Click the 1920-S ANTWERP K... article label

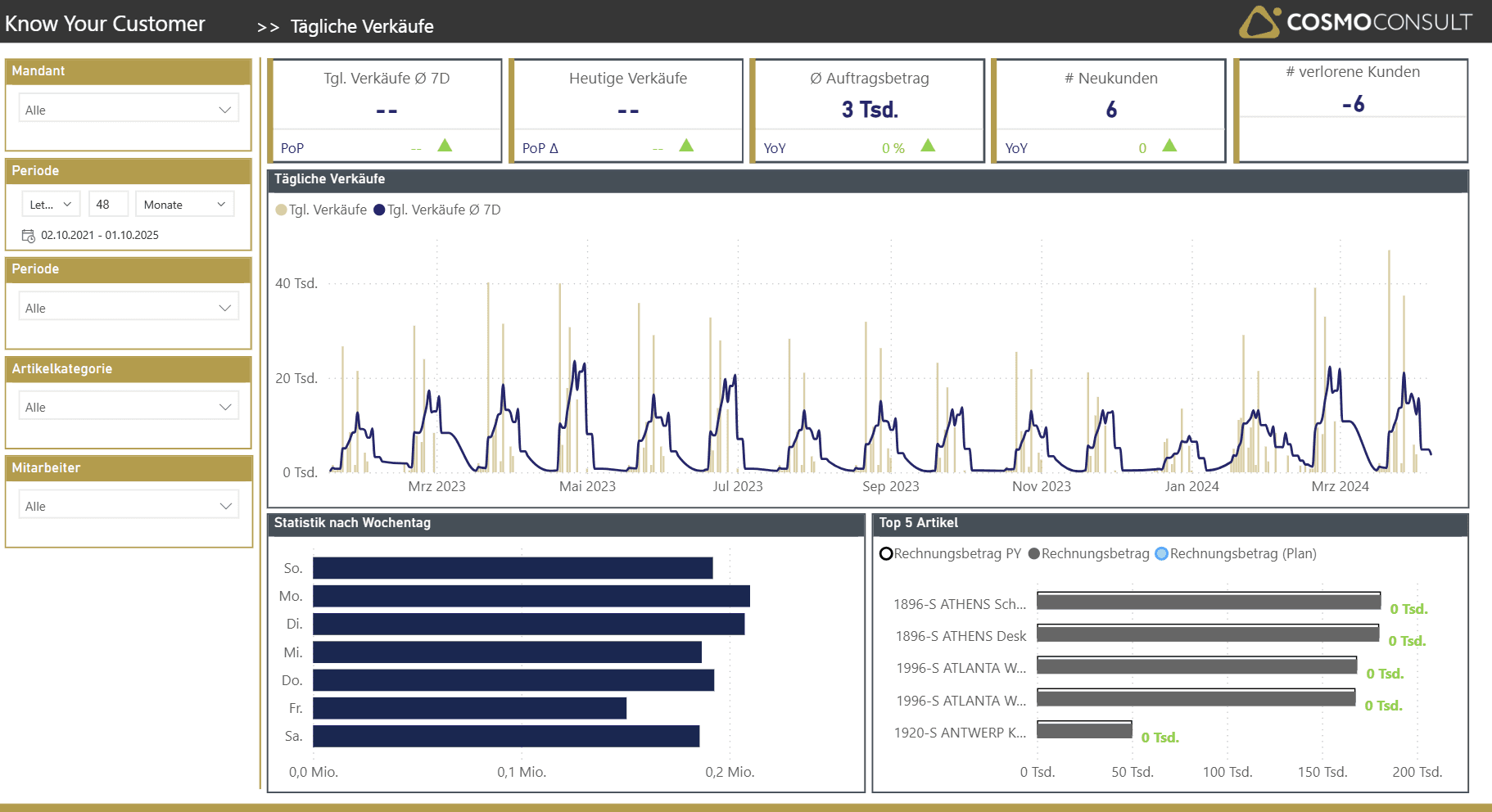[x=960, y=733]
